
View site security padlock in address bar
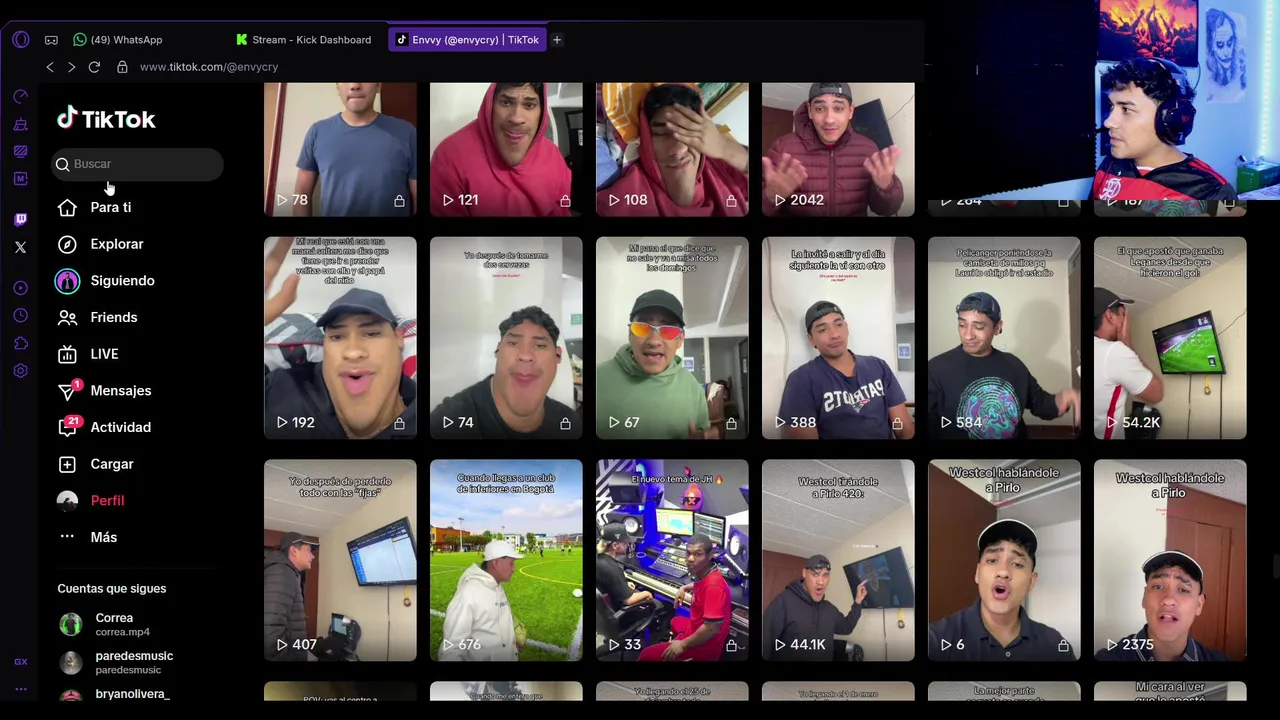[122, 67]
